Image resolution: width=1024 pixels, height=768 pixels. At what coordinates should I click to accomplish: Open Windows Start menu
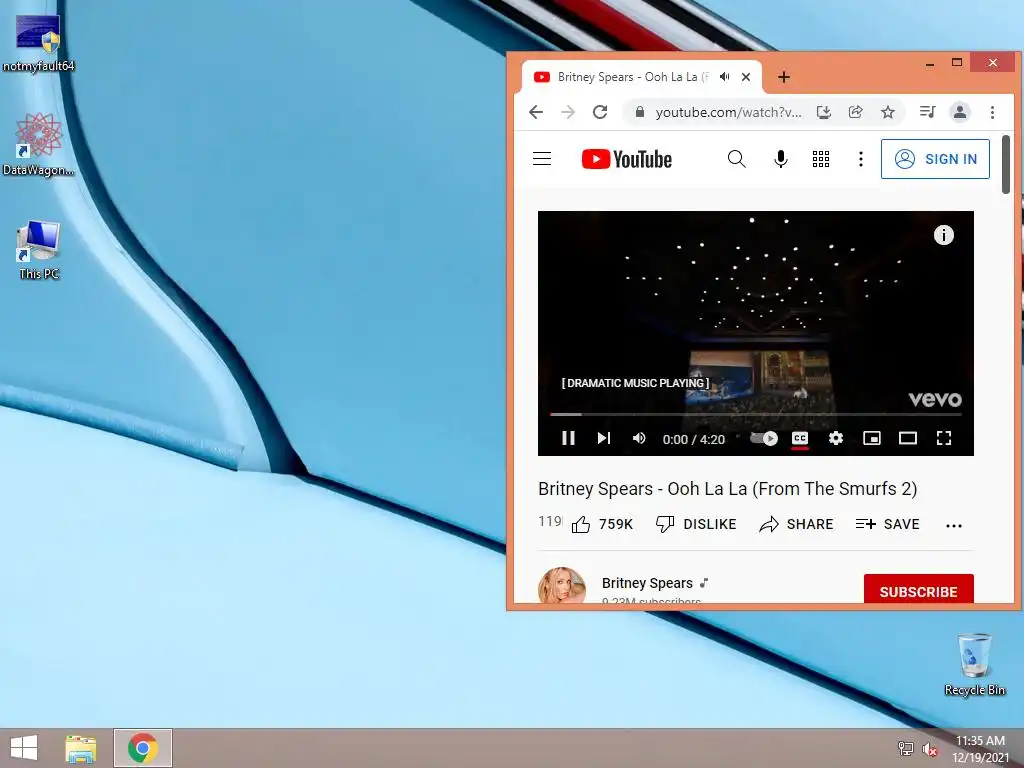coord(24,748)
